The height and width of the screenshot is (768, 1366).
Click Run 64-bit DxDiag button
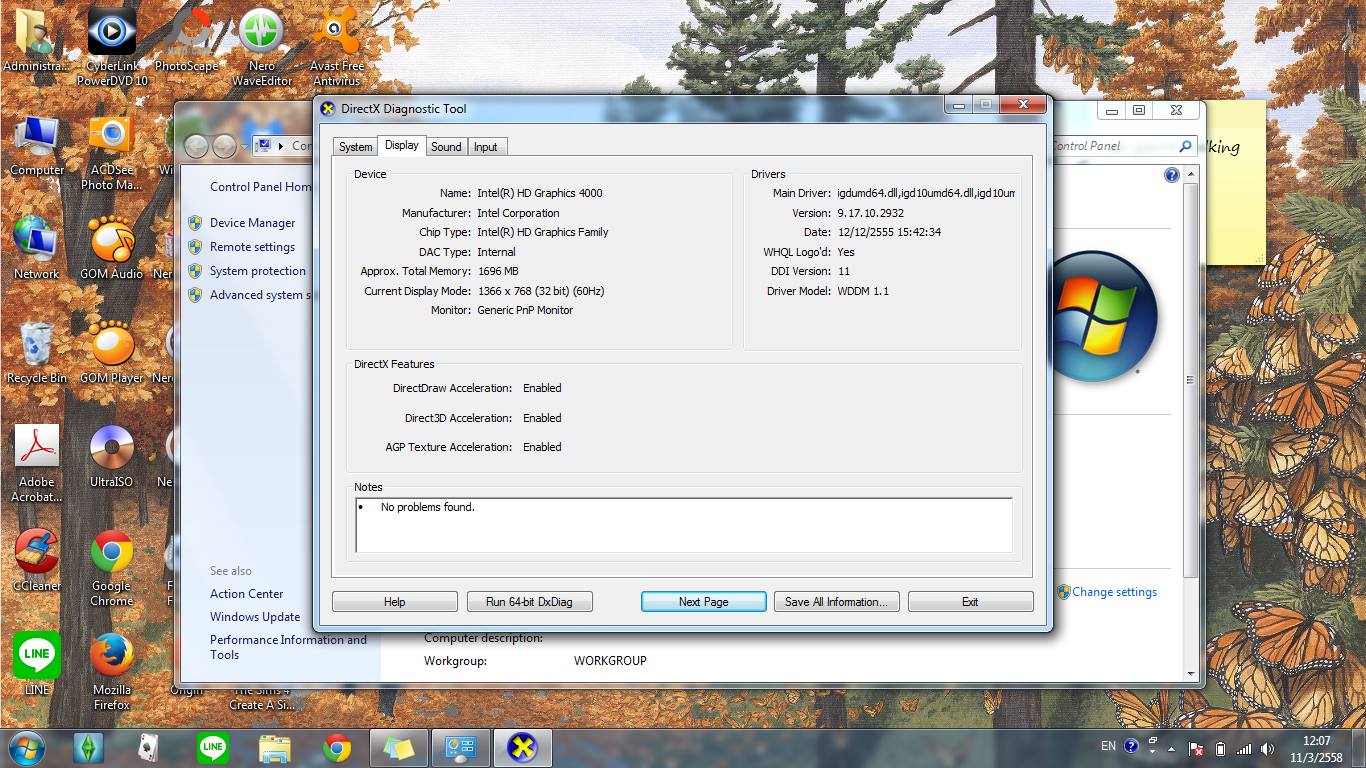click(529, 602)
